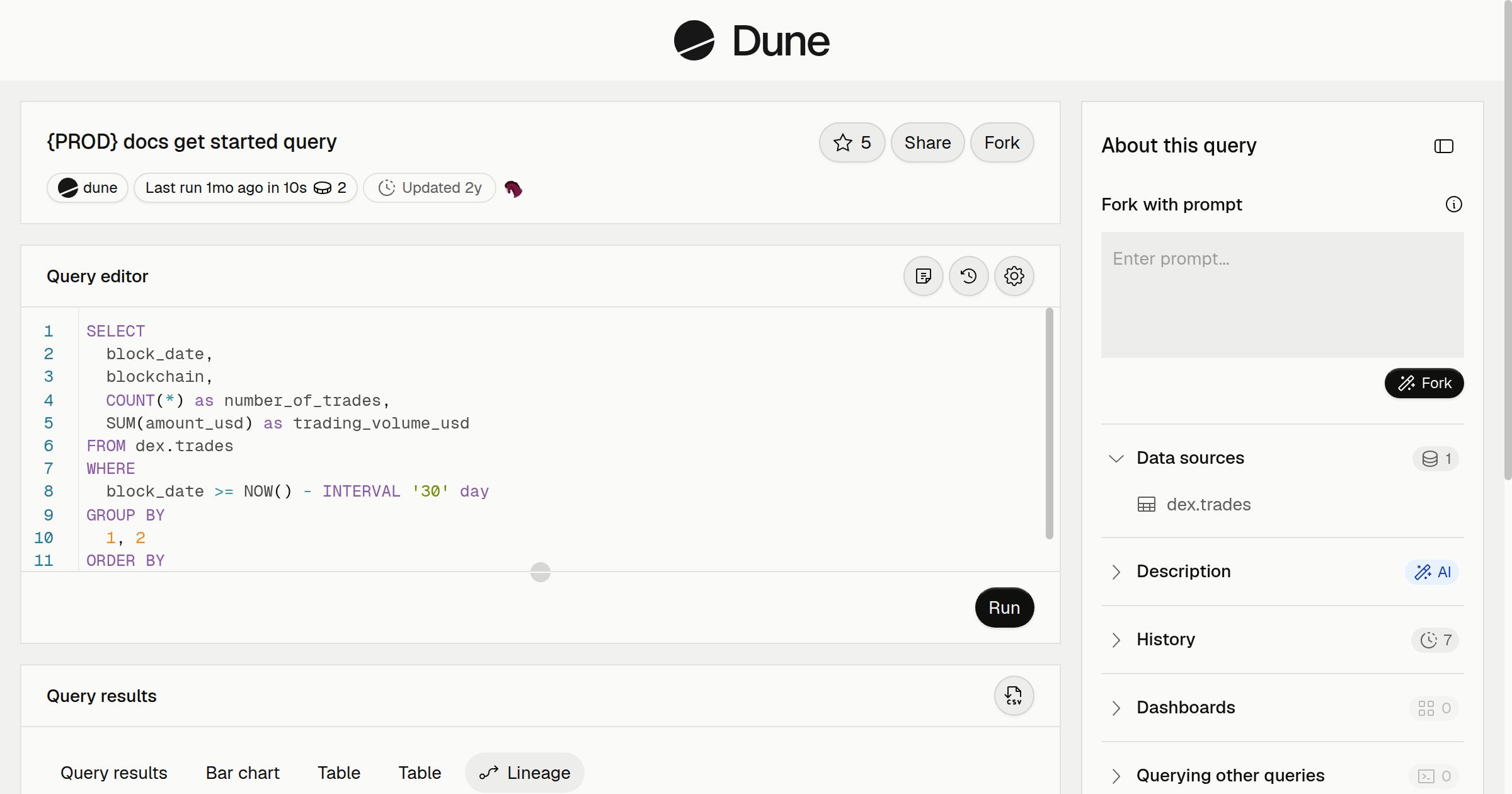Open query version history clock icon
This screenshot has height=794, width=1512.
point(968,276)
